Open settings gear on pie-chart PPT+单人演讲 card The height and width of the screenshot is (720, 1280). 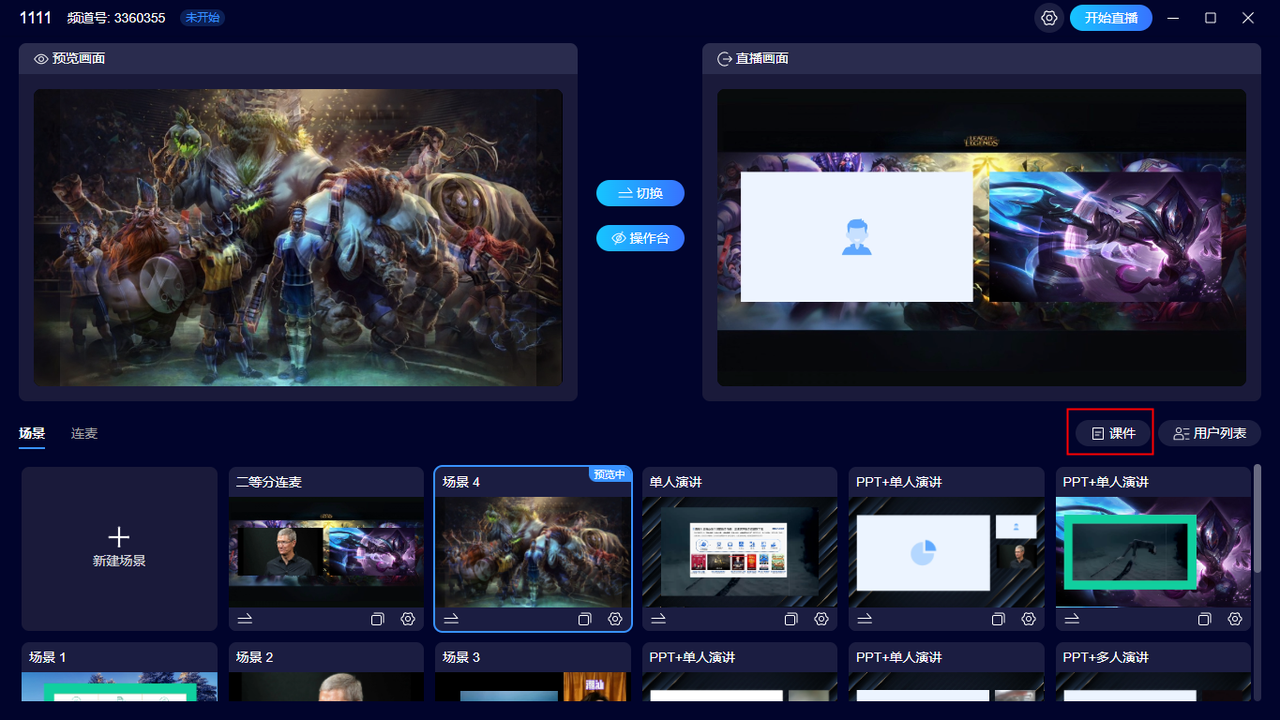[1028, 619]
